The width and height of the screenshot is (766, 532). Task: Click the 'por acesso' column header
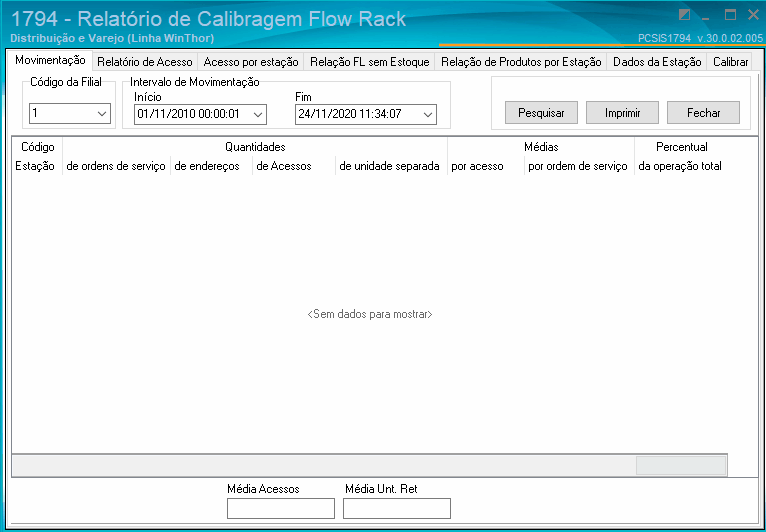click(x=486, y=166)
